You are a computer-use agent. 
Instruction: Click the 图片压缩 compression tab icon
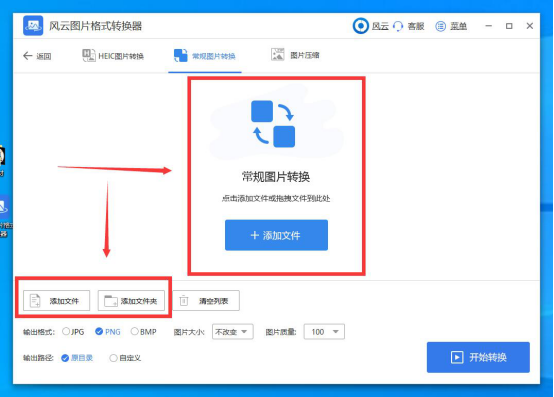point(277,55)
